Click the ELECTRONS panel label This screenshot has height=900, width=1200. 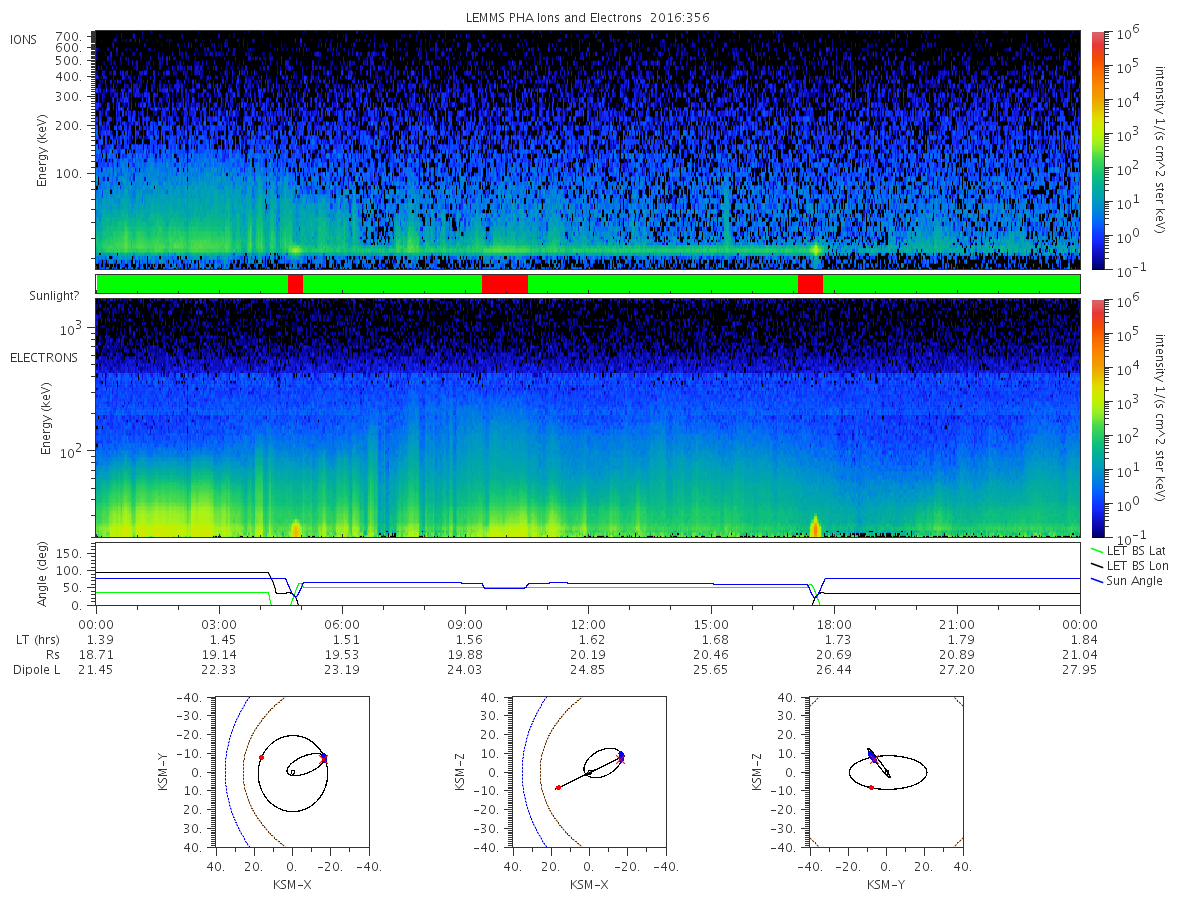coord(43,357)
